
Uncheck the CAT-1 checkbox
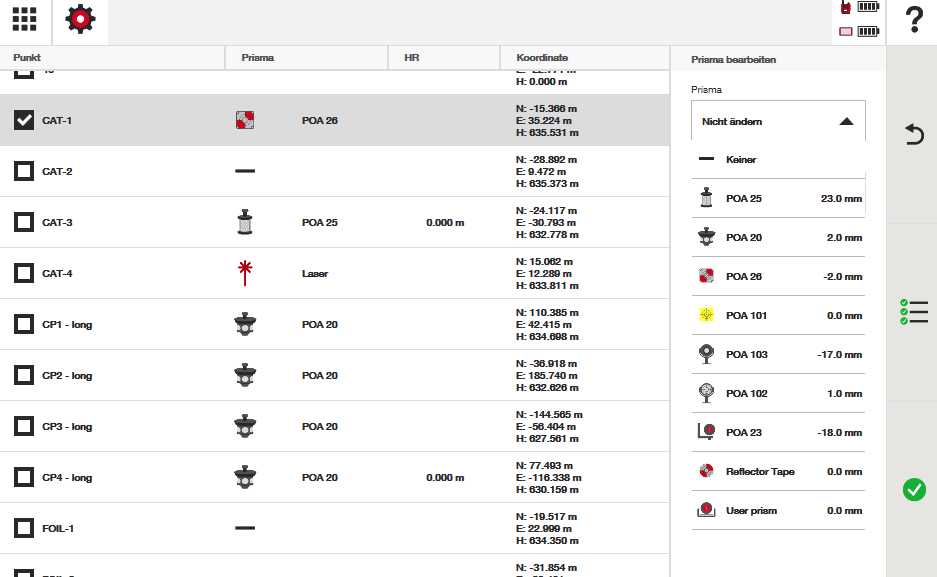[24, 120]
